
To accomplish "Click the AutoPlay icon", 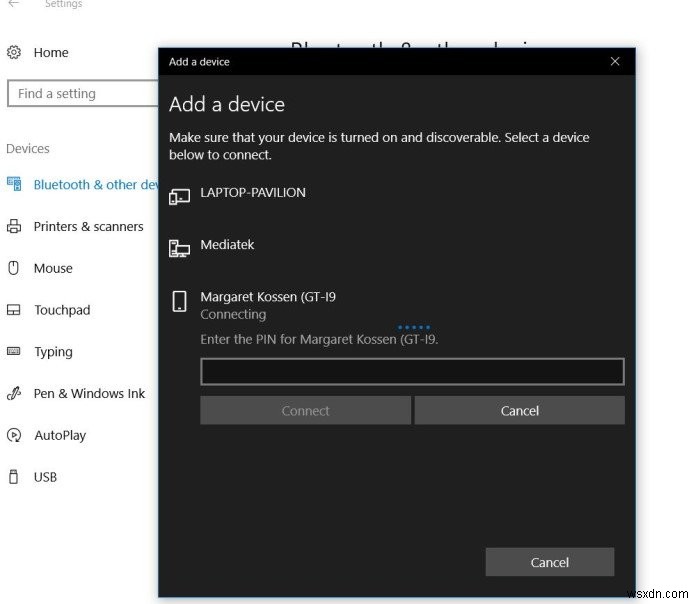I will click(x=14, y=435).
